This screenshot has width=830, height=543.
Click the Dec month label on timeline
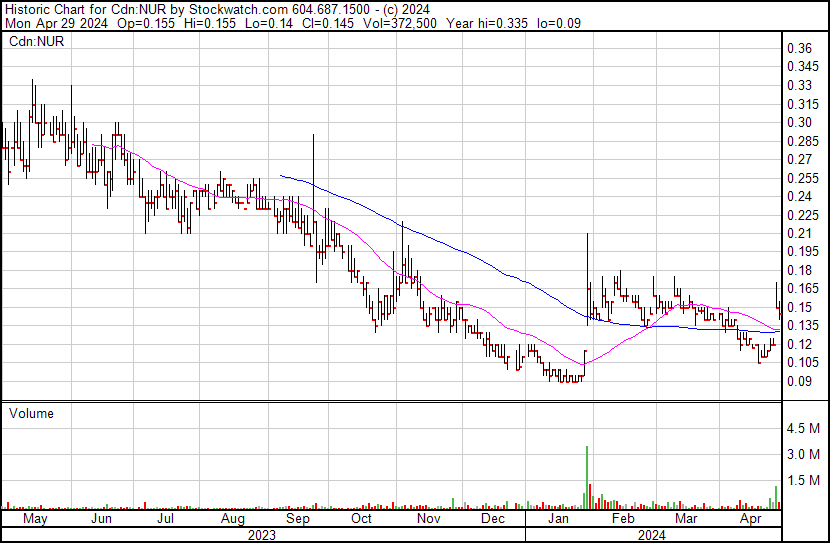pyautogui.click(x=491, y=520)
